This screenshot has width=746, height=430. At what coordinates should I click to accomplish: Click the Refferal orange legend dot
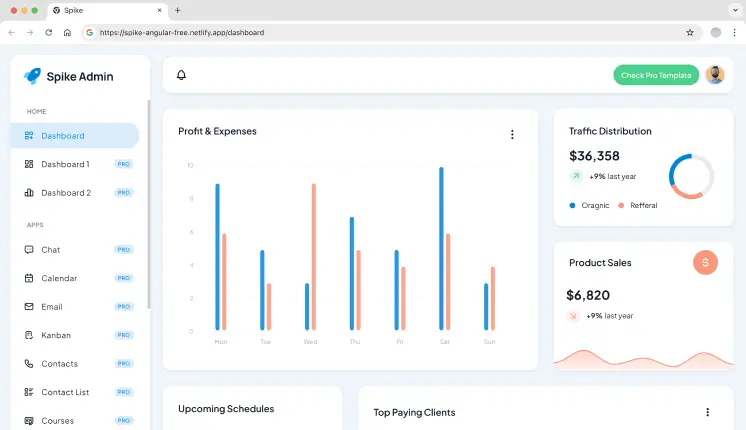[621, 205]
